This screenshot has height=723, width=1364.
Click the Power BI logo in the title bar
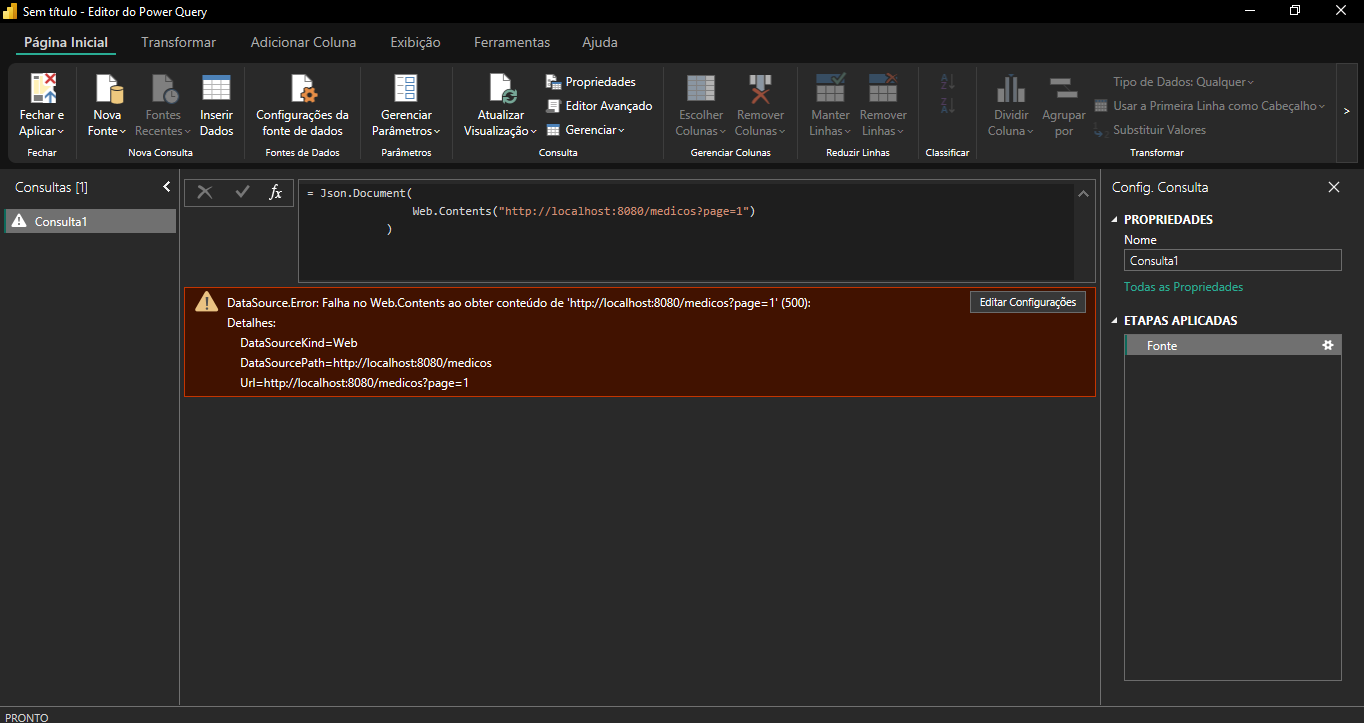[11, 11]
